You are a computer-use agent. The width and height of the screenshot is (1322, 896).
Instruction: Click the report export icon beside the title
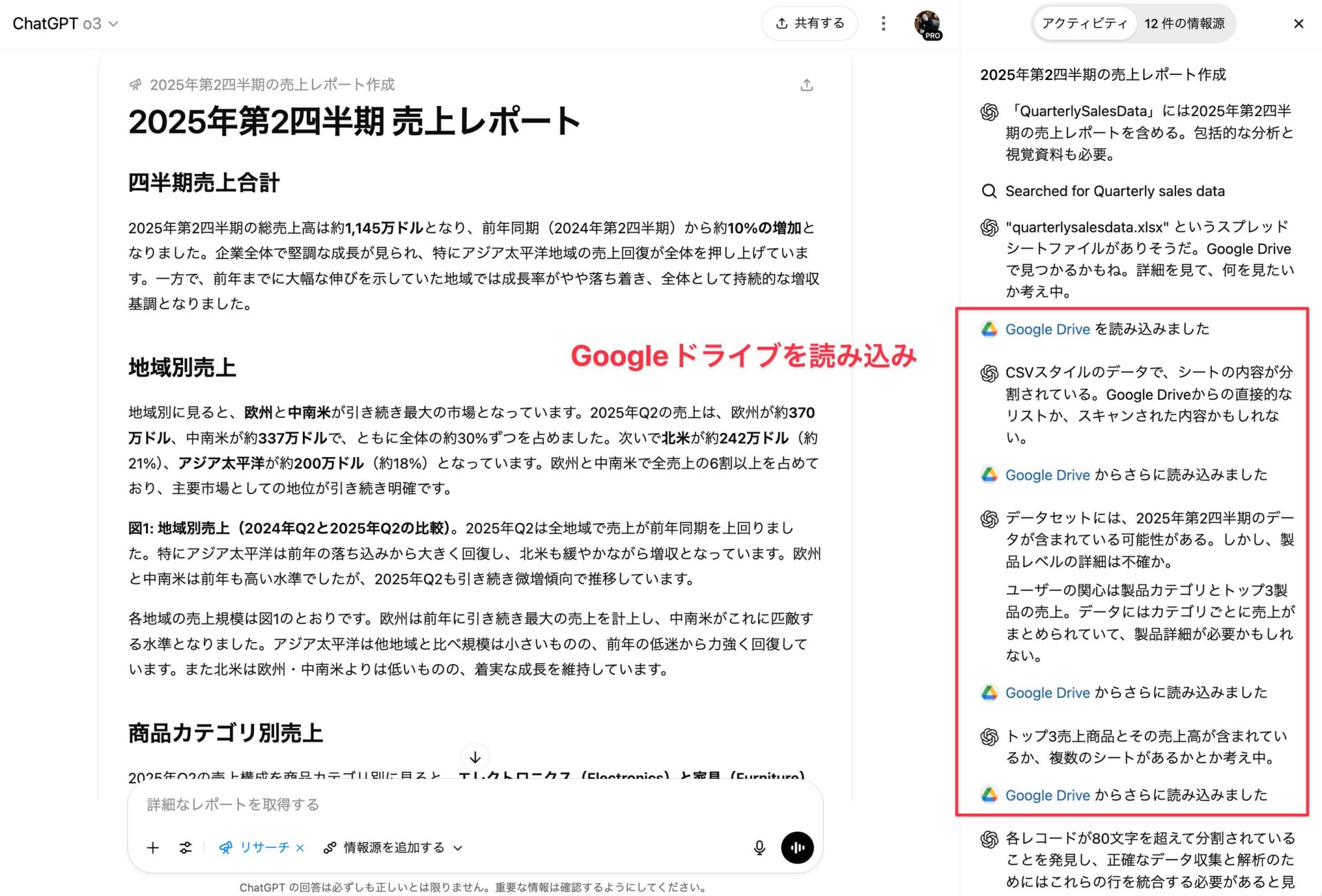coord(807,85)
